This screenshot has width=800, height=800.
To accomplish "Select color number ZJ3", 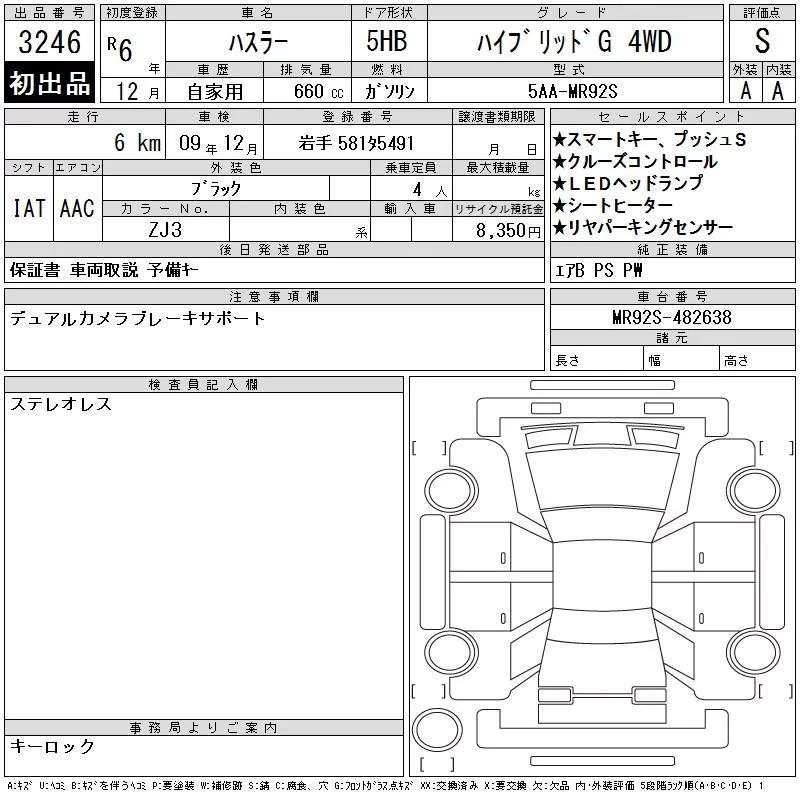I will point(165,230).
